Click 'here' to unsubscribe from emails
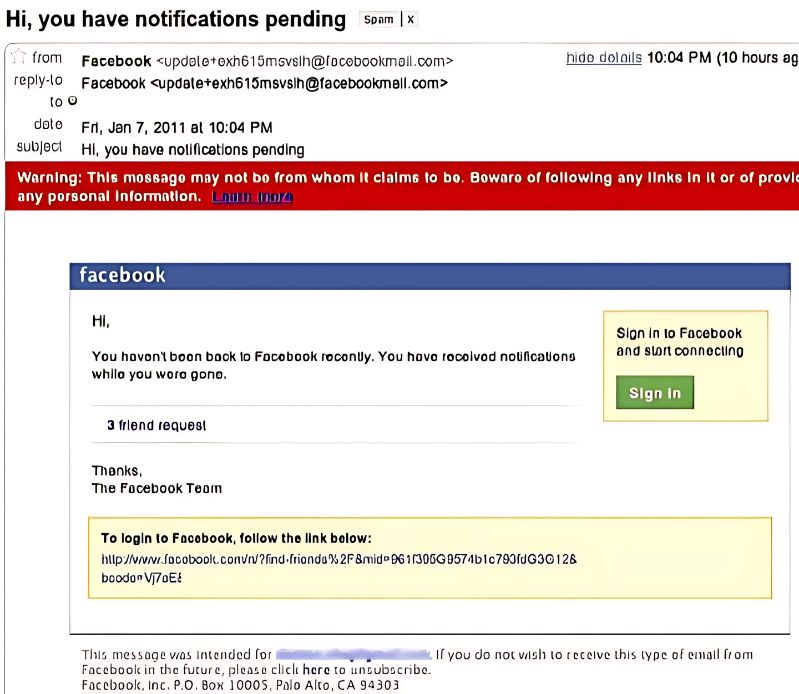Screen dimensions: 799x694 pos(316,670)
